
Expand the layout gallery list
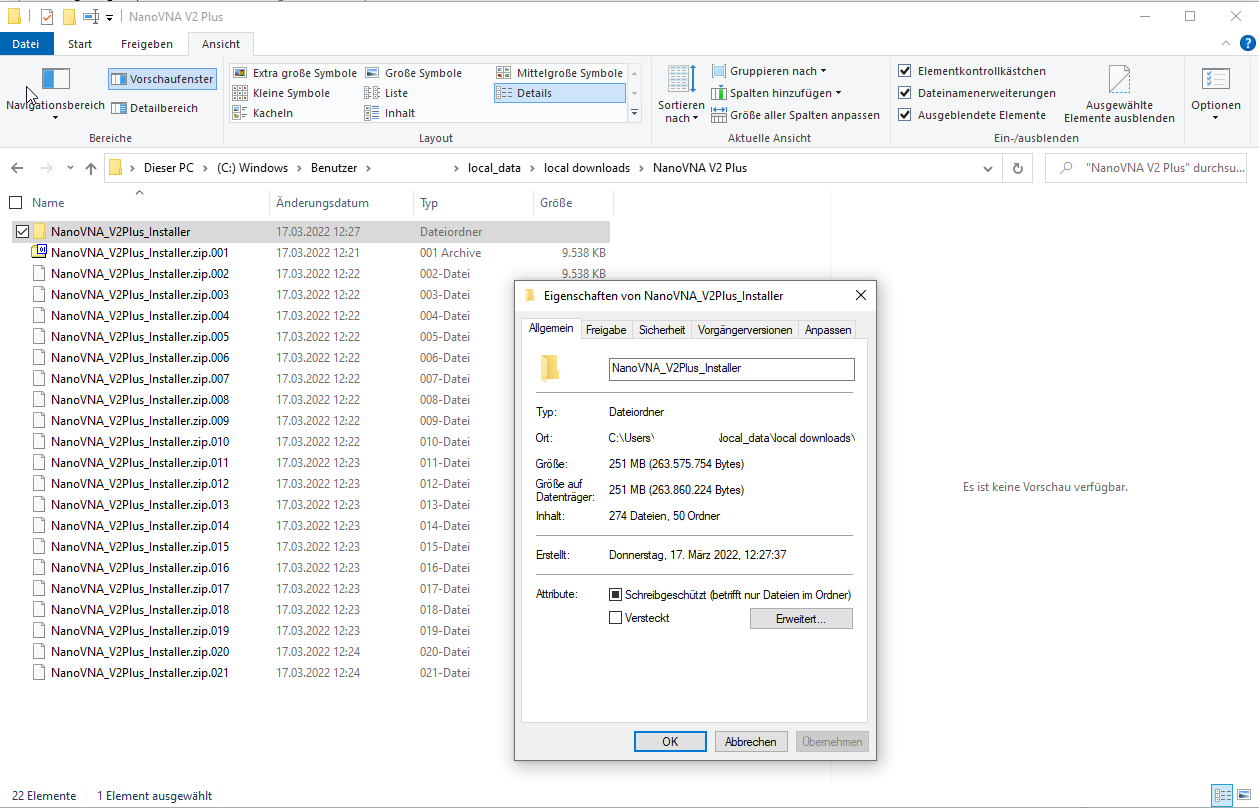point(634,113)
